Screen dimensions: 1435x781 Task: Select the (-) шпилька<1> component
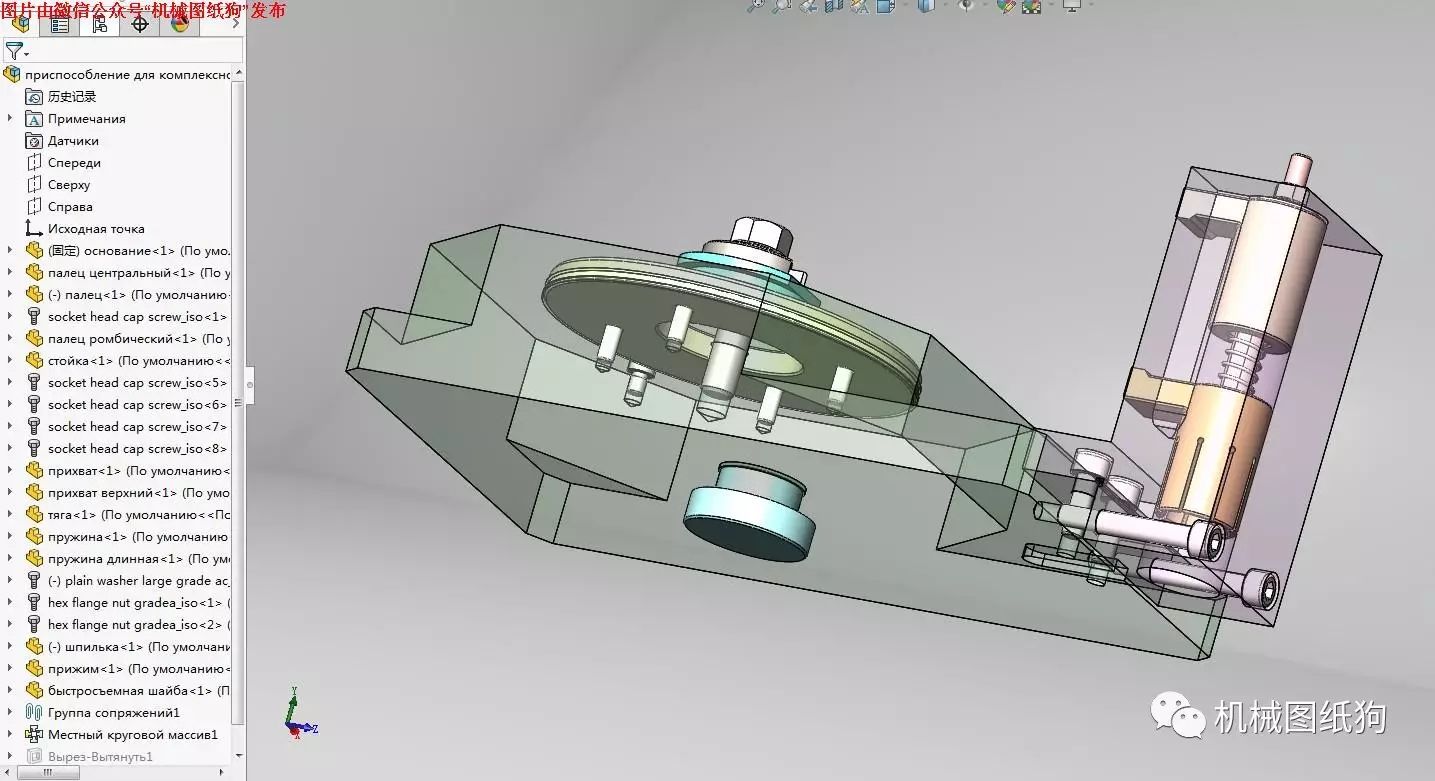(139, 647)
